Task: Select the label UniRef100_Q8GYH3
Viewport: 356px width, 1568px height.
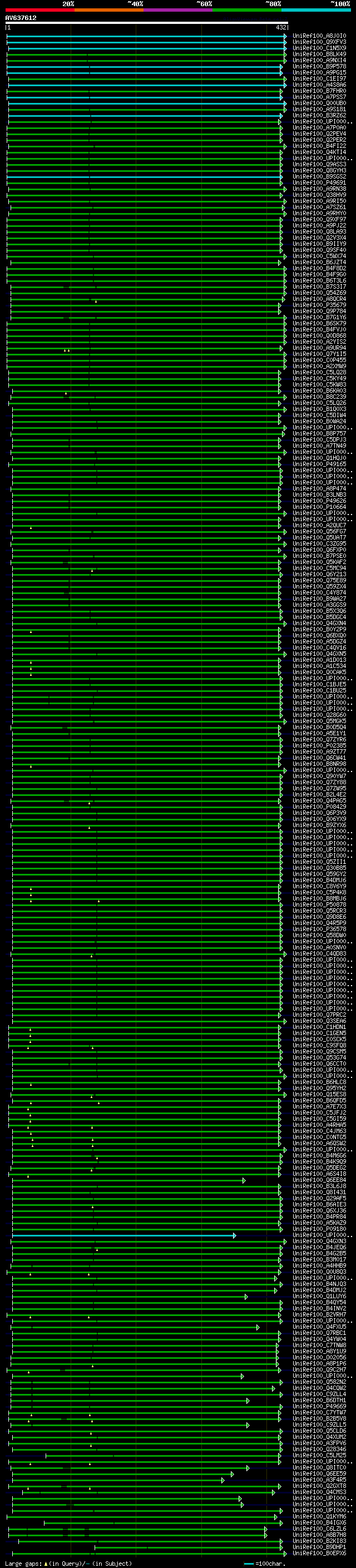Action: pos(319,170)
